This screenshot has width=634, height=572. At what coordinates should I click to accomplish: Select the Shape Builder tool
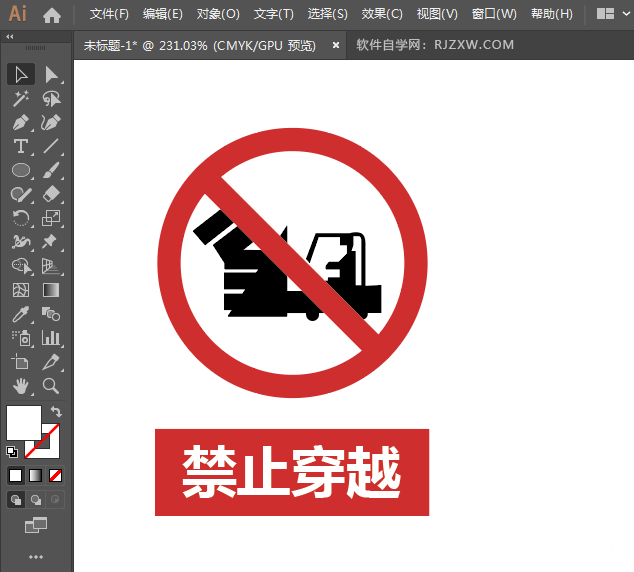pyautogui.click(x=21, y=266)
